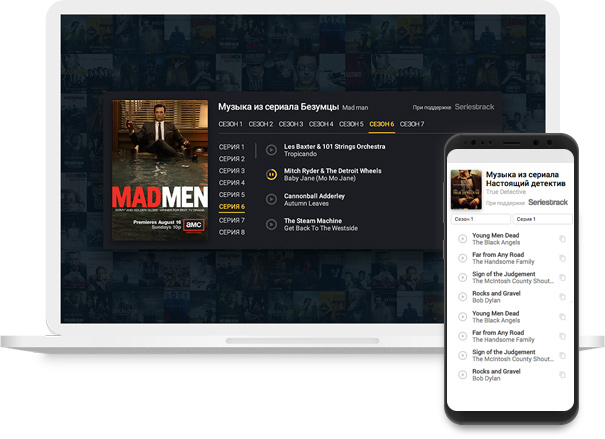Click copy icon beside first Far from Any Road
605x439 pixels.
coord(562,258)
